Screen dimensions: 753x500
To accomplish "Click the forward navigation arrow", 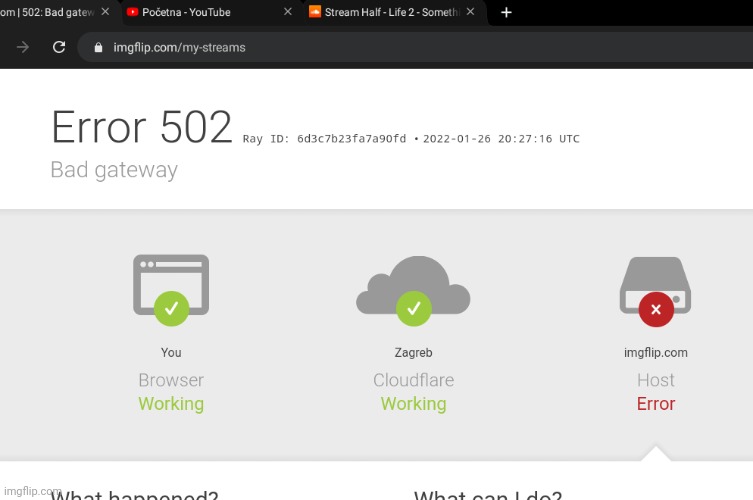I will point(23,47).
